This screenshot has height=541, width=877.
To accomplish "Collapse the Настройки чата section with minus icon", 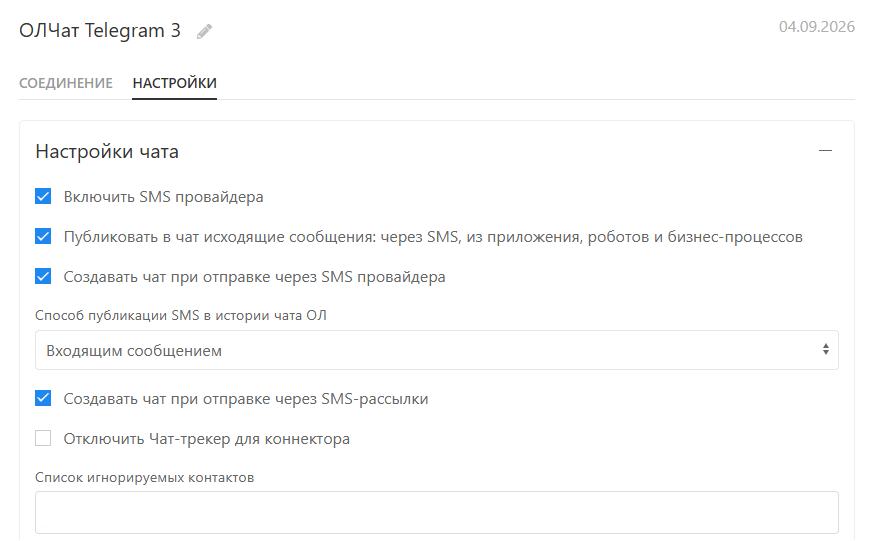I will point(825,150).
